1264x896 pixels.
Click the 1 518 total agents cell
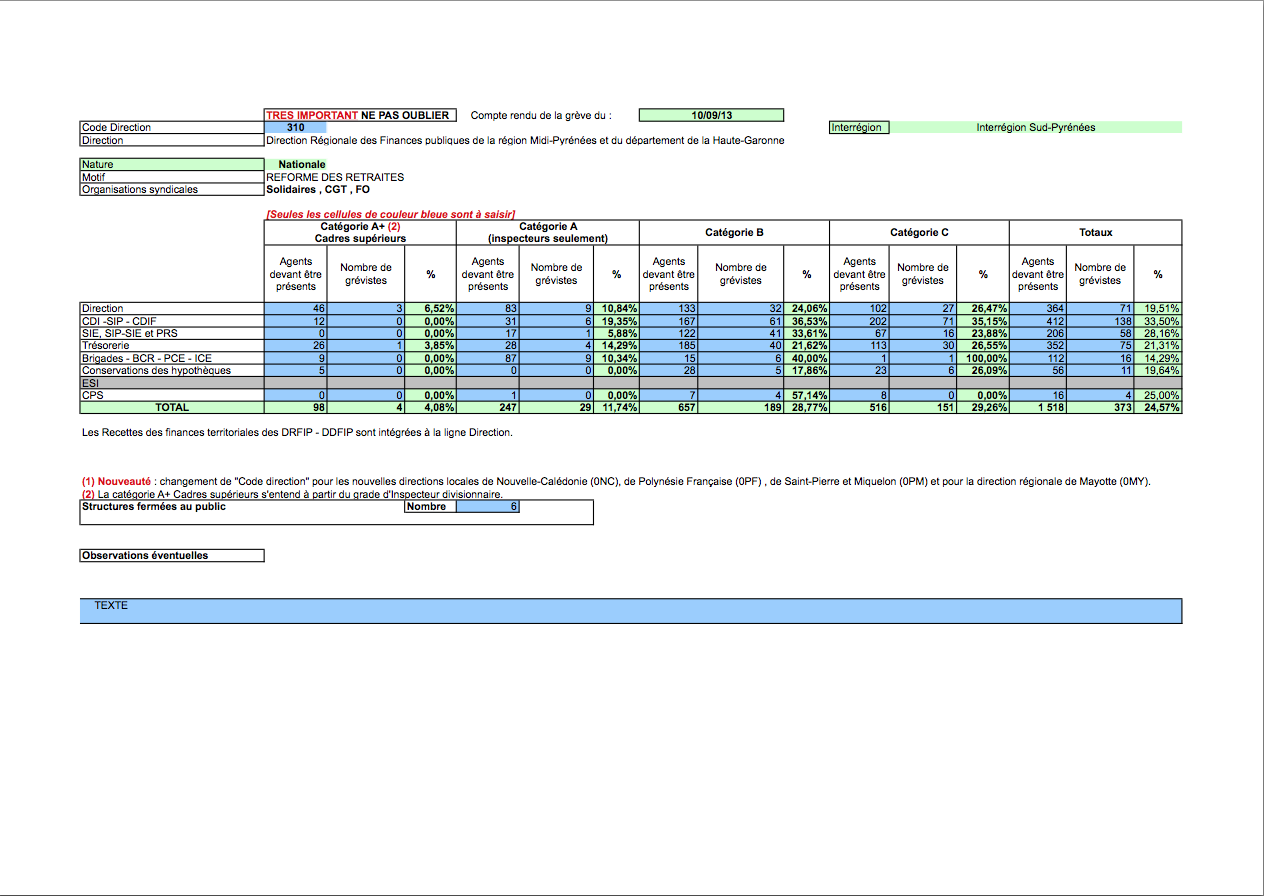[1038, 408]
